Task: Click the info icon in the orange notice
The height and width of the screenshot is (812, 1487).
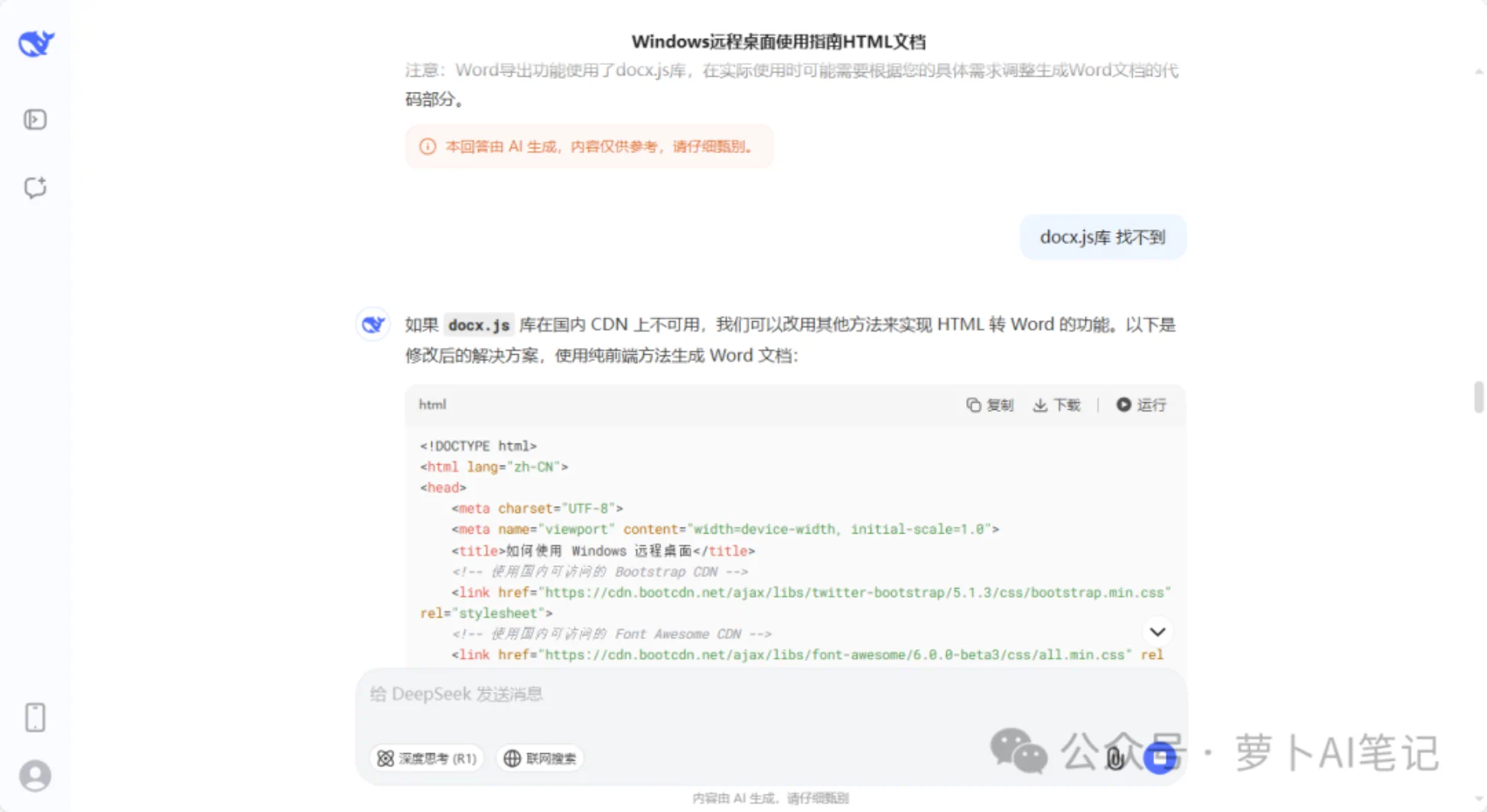Action: tap(428, 146)
